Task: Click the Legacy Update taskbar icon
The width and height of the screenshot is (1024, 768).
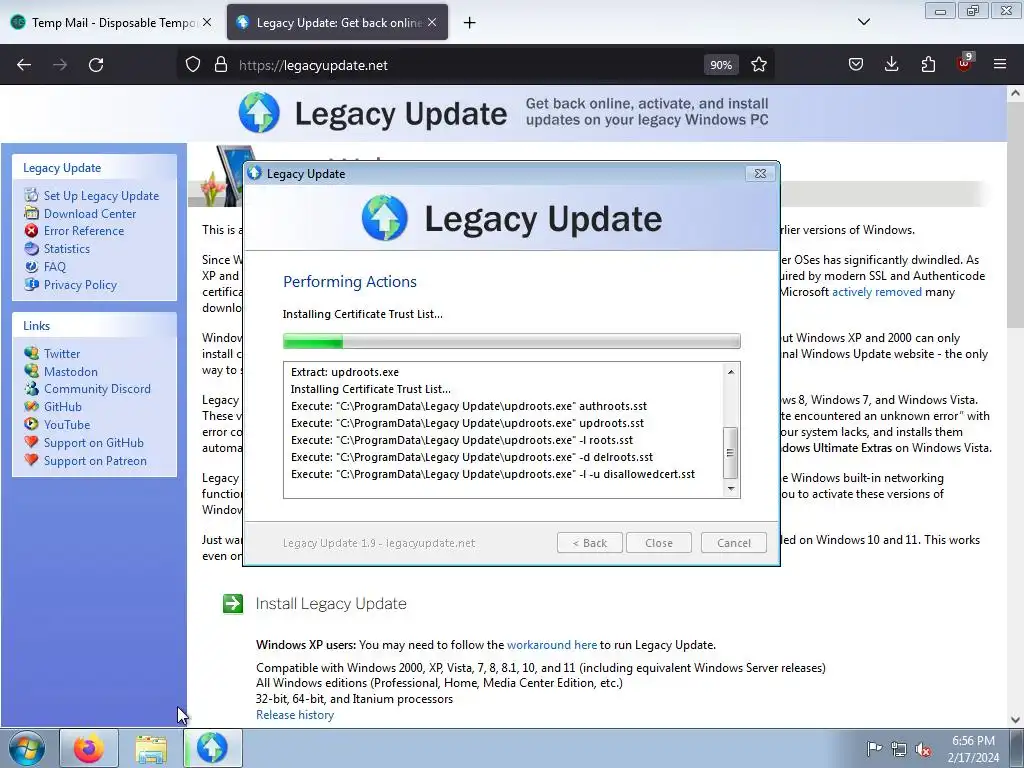Action: click(213, 748)
